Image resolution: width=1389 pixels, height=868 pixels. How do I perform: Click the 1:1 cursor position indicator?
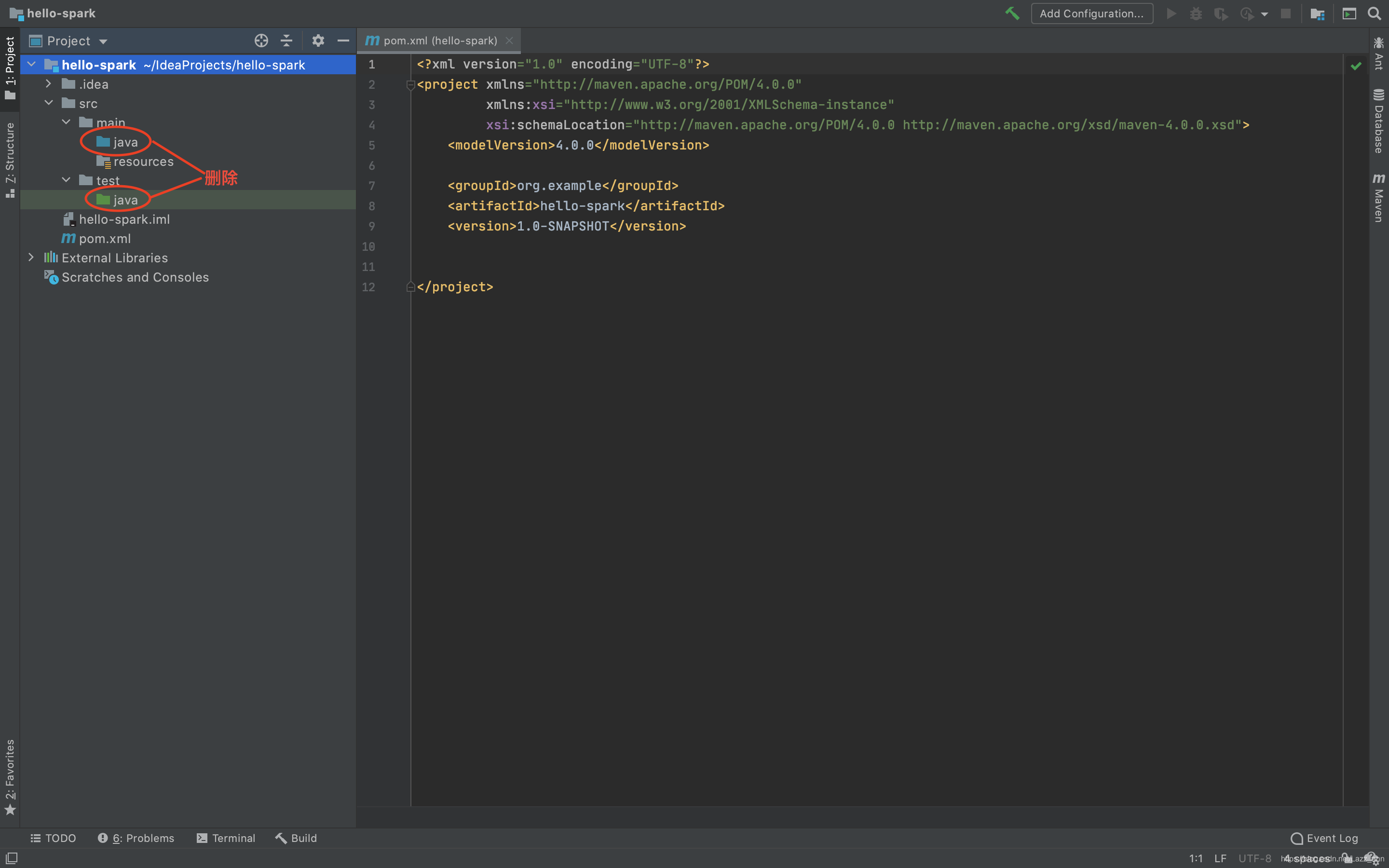pos(1196,858)
